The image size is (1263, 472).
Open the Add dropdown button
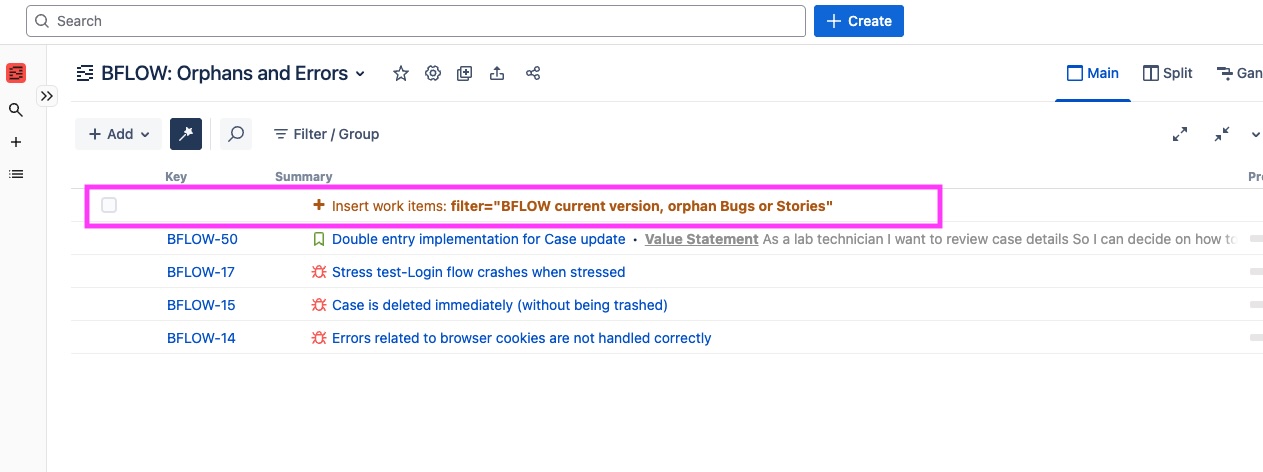(119, 134)
